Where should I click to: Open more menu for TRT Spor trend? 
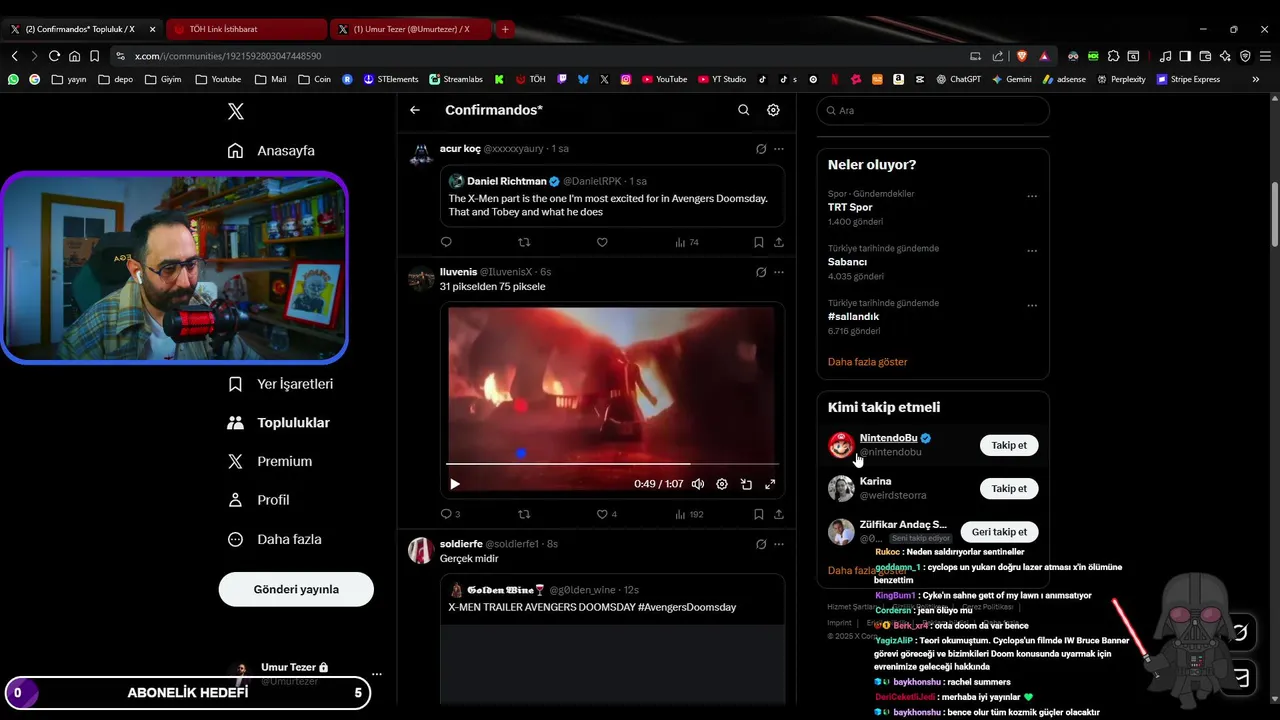[1032, 196]
